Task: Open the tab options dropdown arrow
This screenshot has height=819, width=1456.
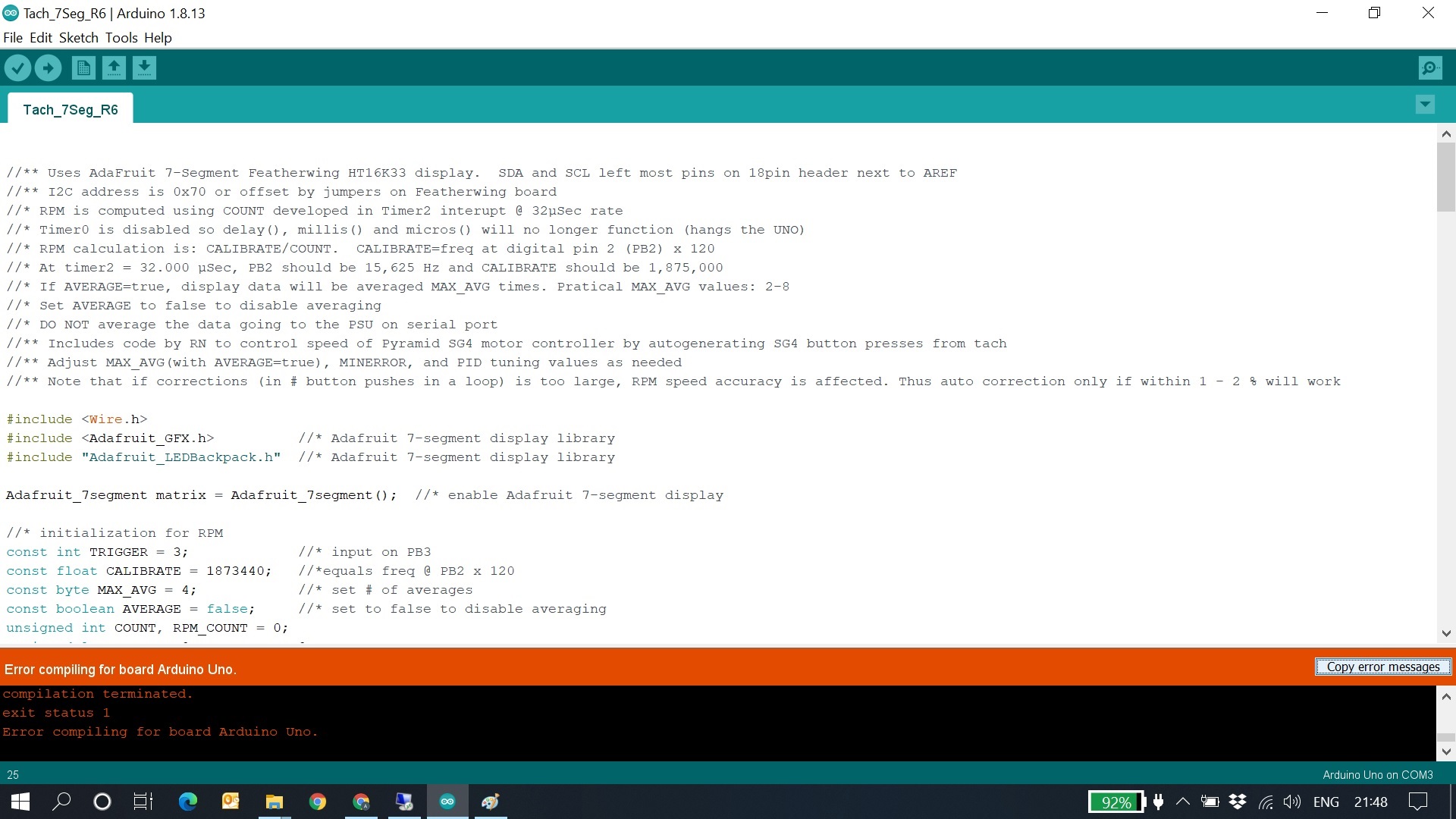Action: pyautogui.click(x=1425, y=105)
